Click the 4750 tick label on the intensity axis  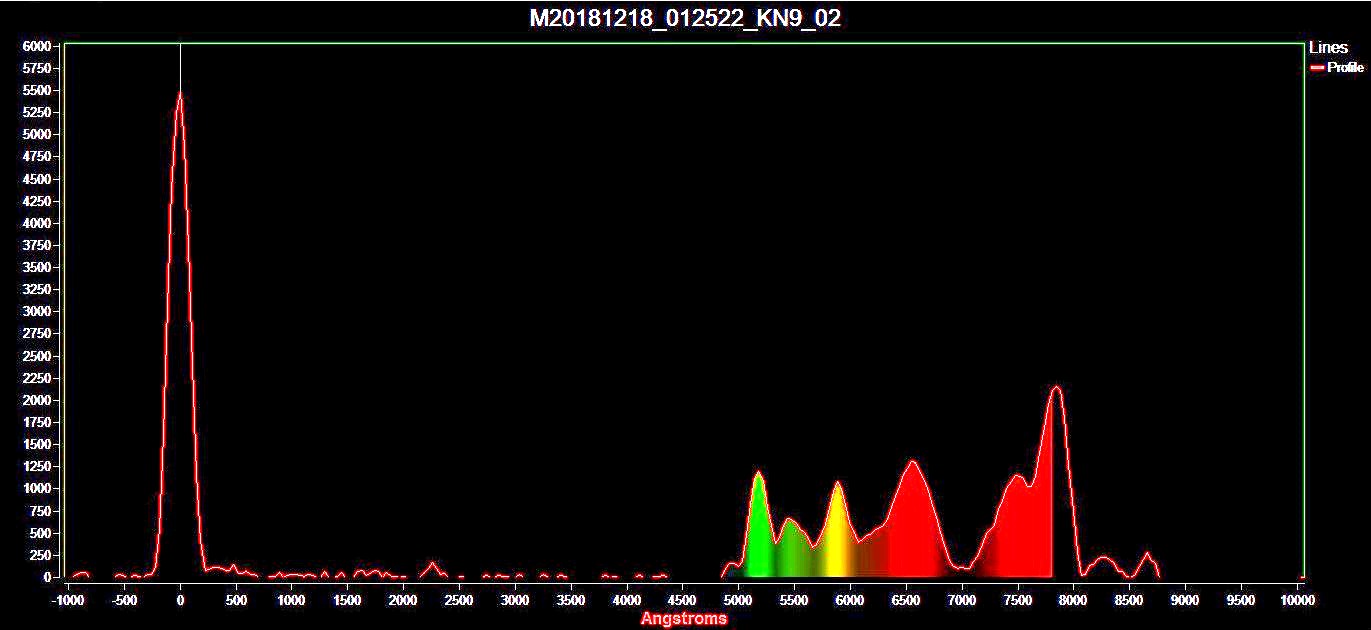click(x=36, y=156)
